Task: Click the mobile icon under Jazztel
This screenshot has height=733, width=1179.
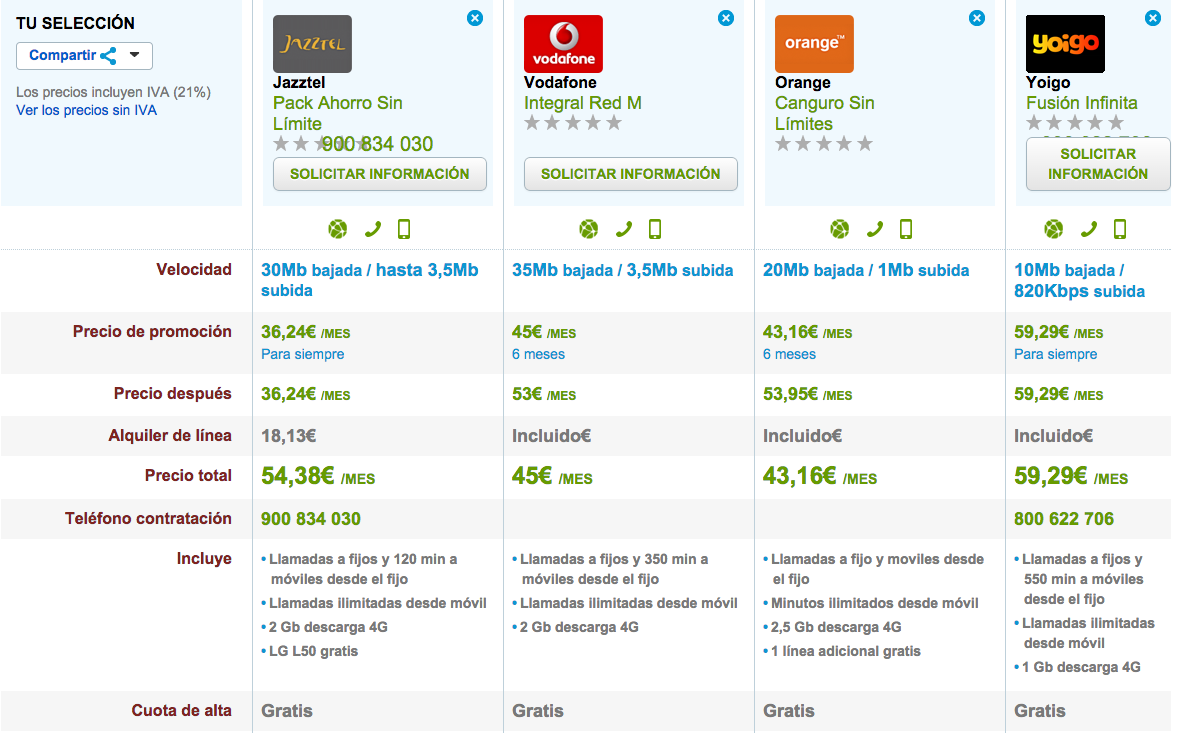Action: tap(404, 229)
